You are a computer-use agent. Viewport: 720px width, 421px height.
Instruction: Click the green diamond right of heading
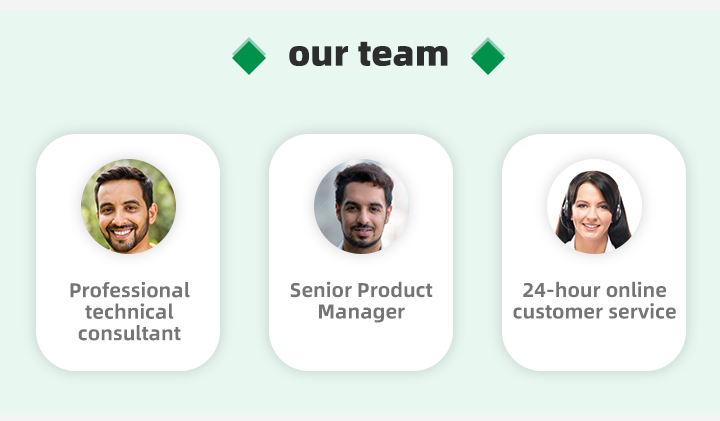click(487, 57)
